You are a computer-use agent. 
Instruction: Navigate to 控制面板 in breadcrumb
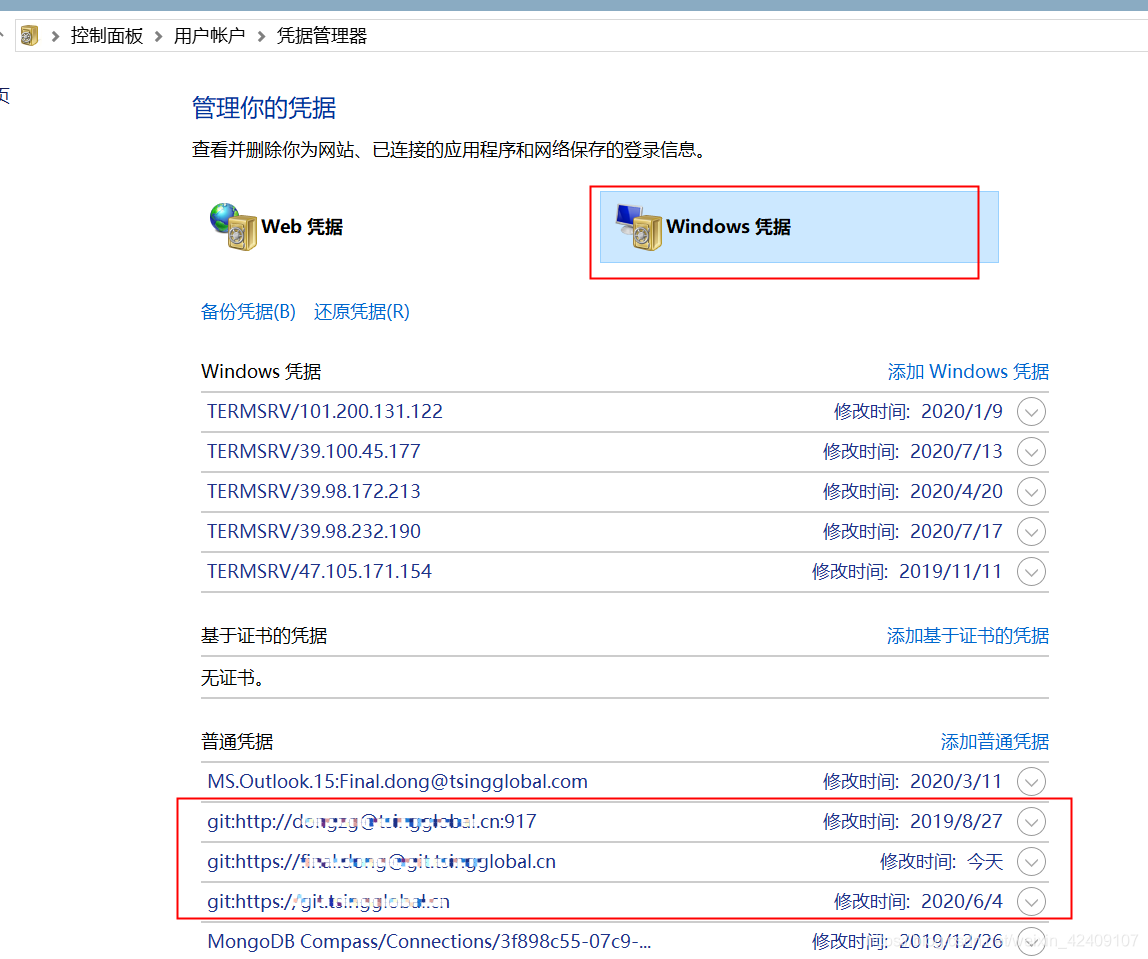click(106, 34)
